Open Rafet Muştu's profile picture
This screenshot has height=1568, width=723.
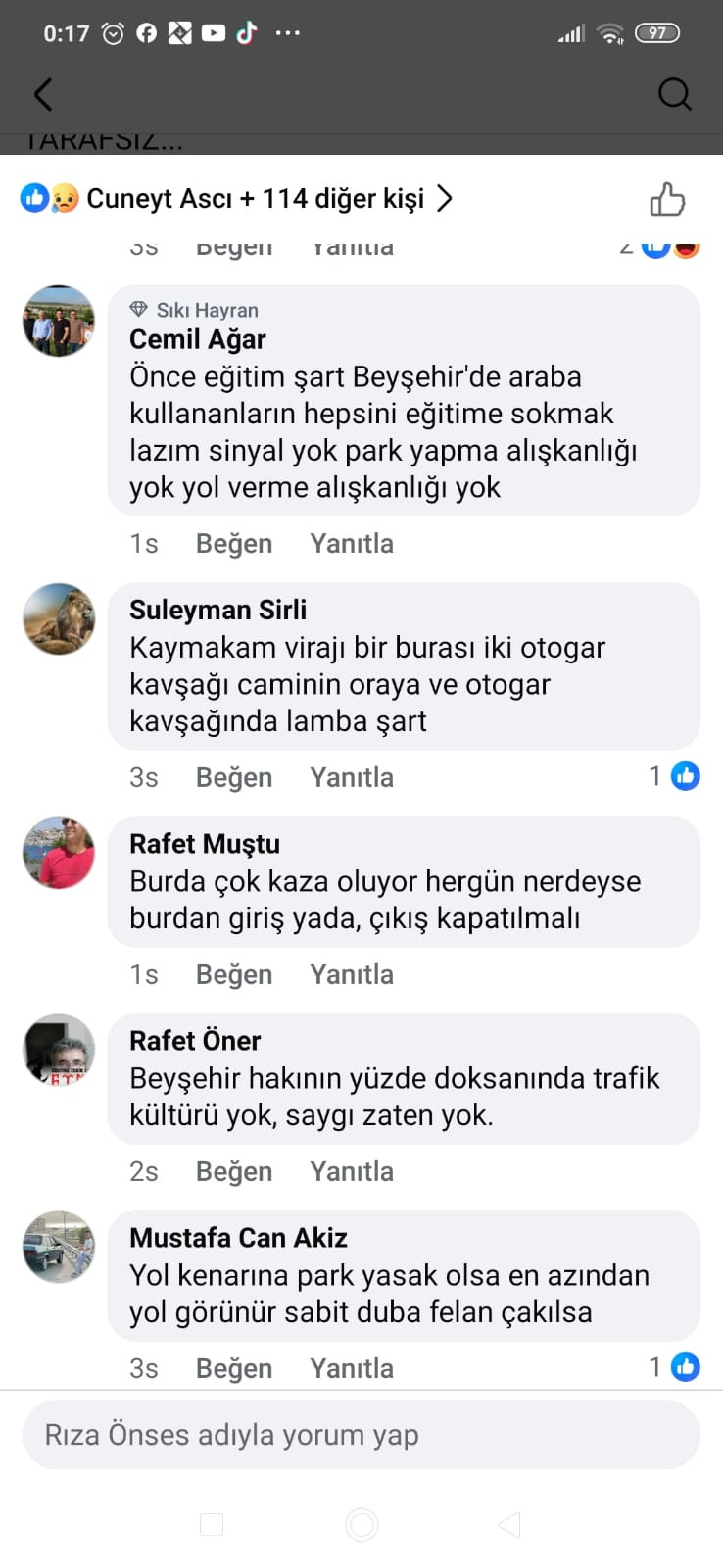tap(59, 853)
